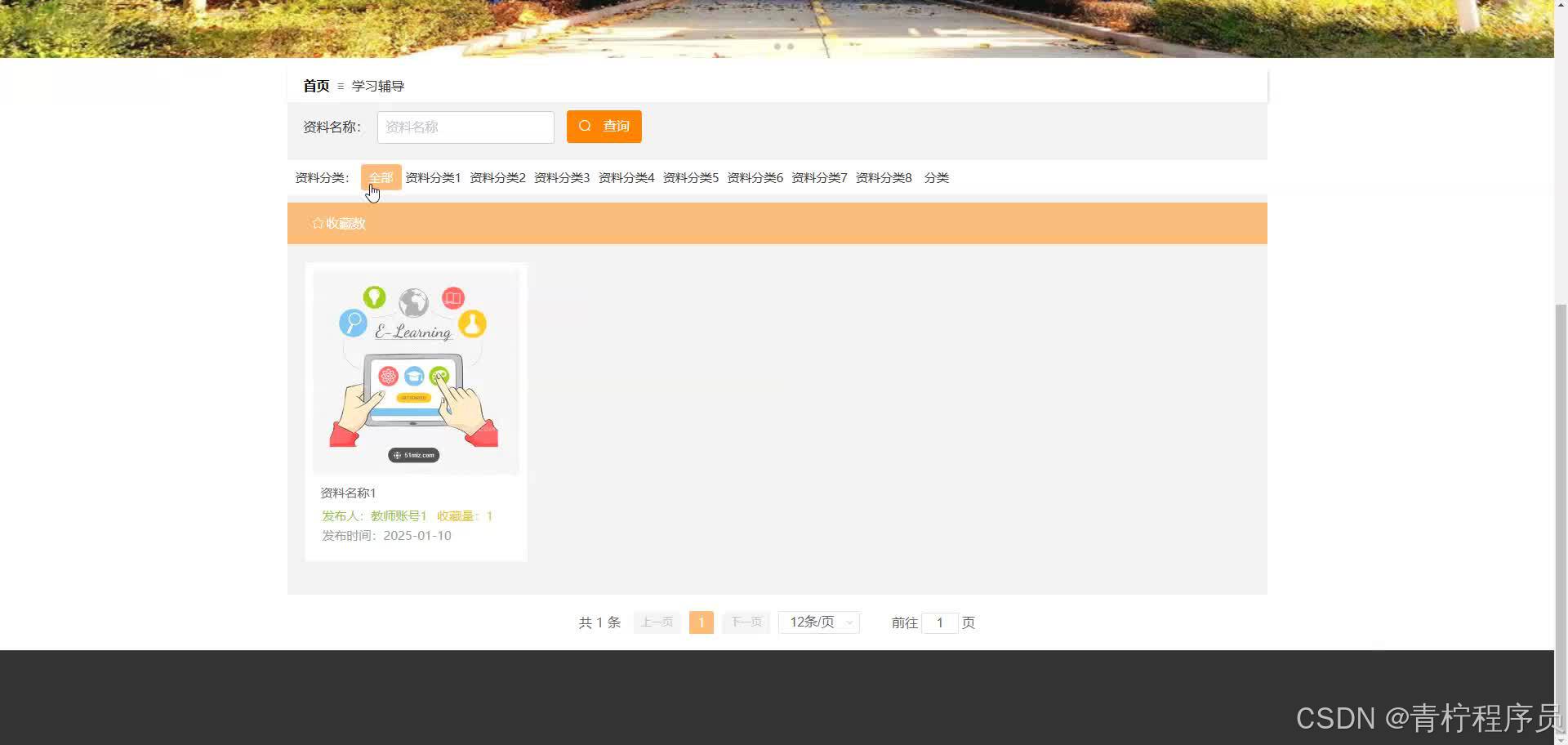Click the dropdown arrow on 12条/页 selector
1568x745 pixels.
click(849, 622)
